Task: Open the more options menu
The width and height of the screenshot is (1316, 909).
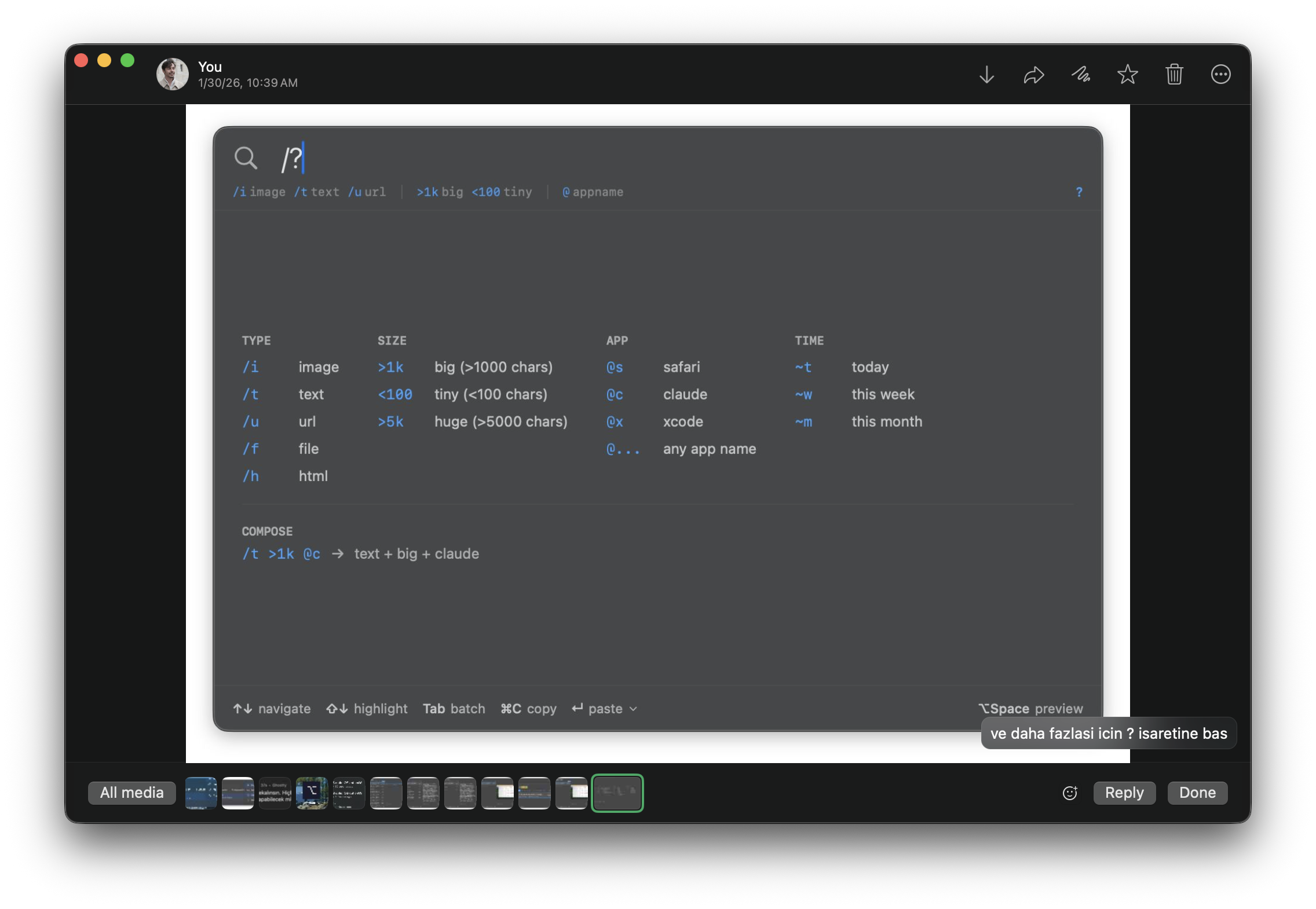Action: (1220, 75)
